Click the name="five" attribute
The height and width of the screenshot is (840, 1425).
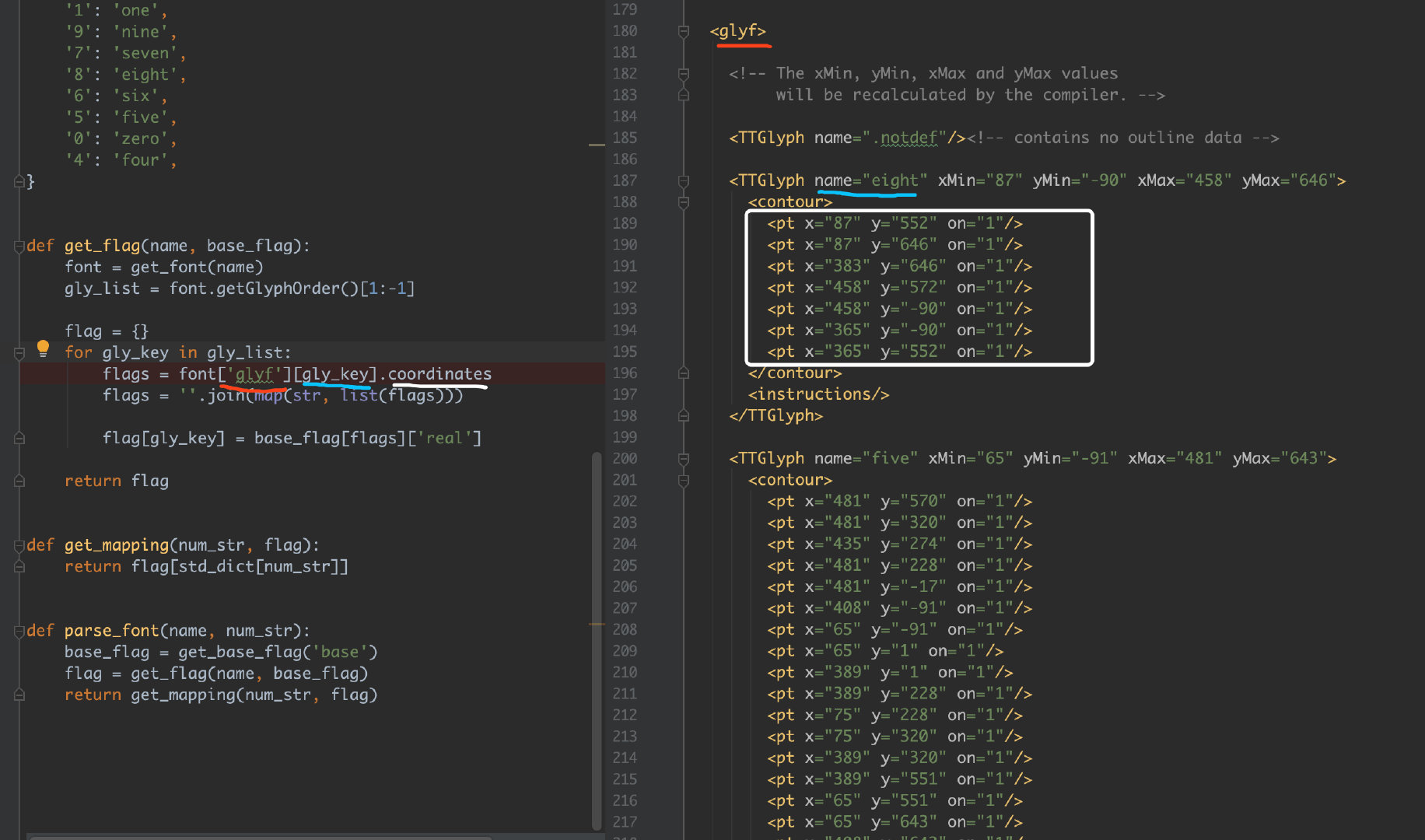[867, 459]
